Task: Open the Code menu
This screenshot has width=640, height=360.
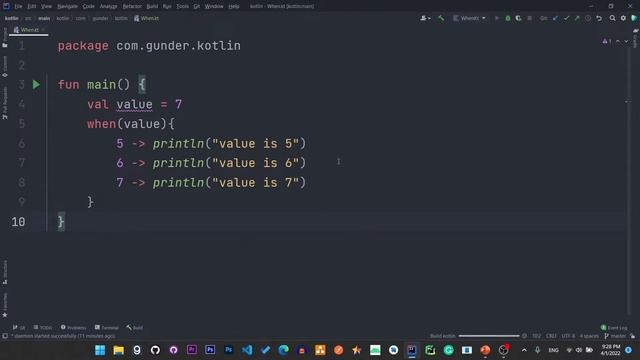Action: click(89, 7)
